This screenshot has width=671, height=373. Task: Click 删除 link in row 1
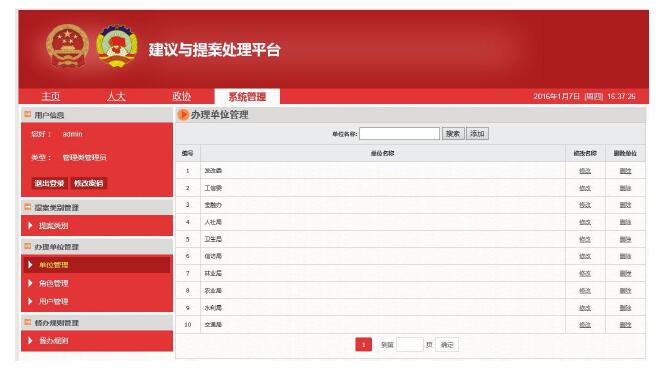625,171
